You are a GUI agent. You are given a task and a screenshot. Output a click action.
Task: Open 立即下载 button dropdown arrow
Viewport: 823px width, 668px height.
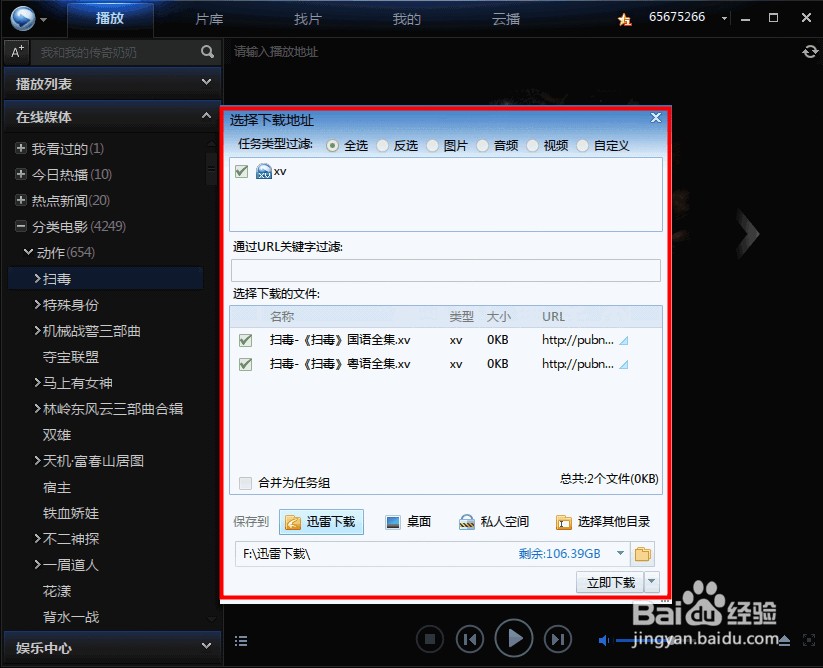(651, 582)
